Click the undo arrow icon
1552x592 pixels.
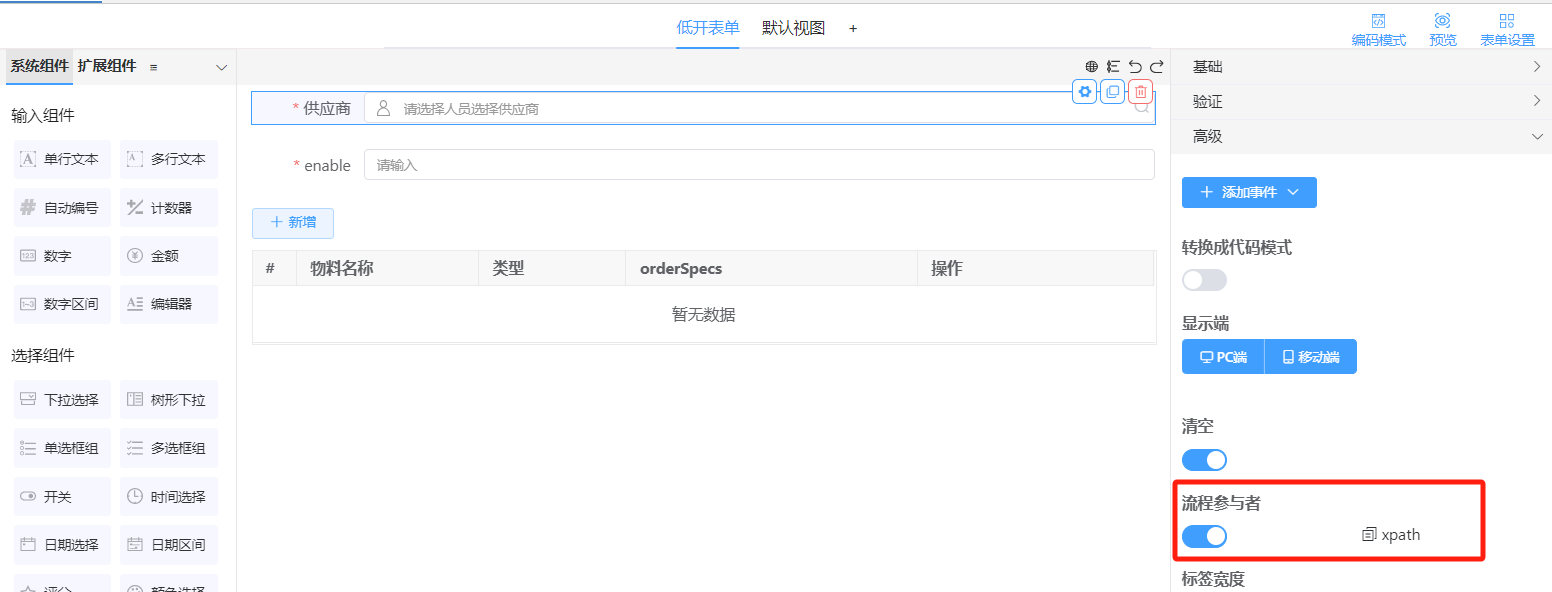tap(1135, 66)
